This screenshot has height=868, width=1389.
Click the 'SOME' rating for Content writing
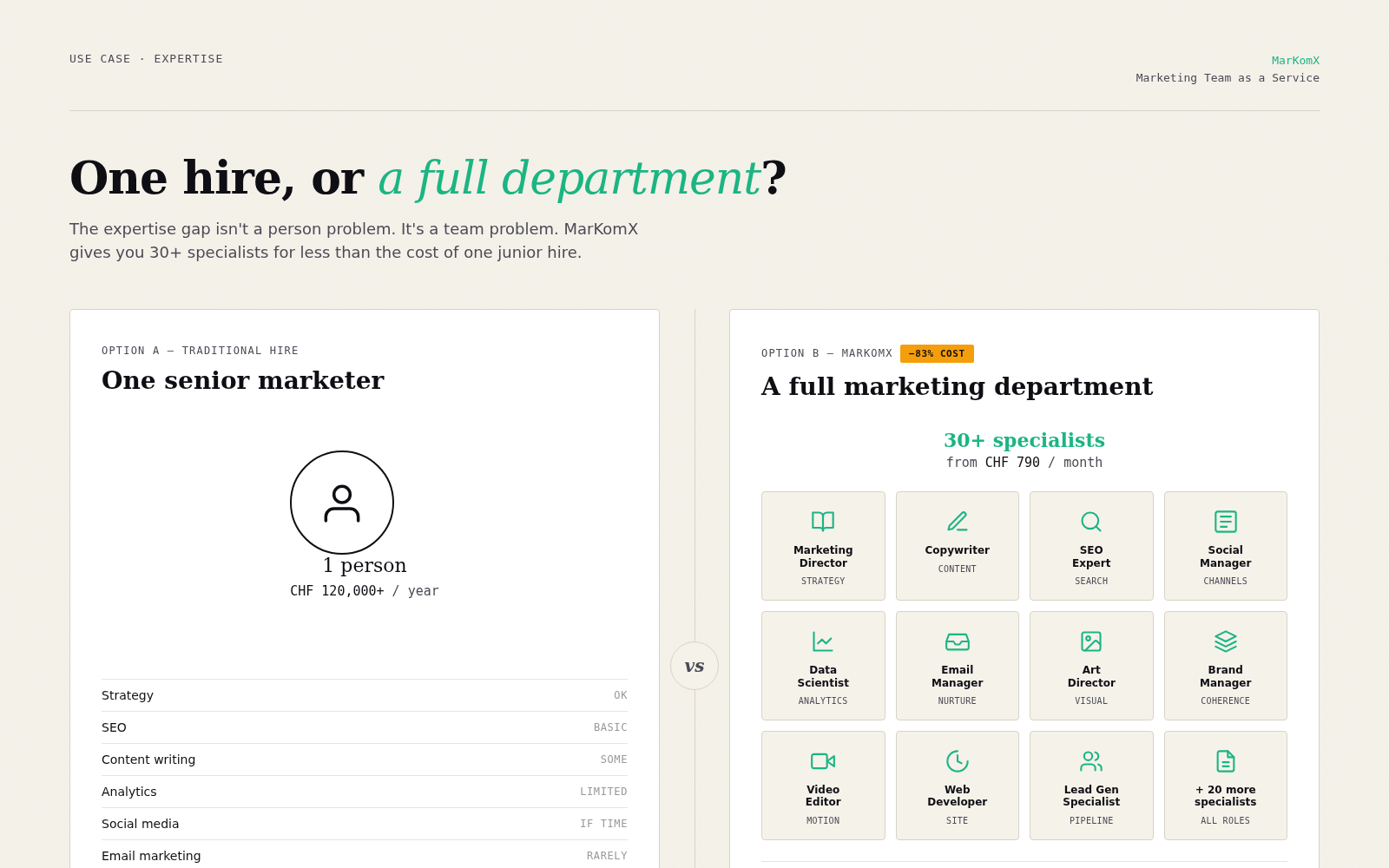click(614, 759)
